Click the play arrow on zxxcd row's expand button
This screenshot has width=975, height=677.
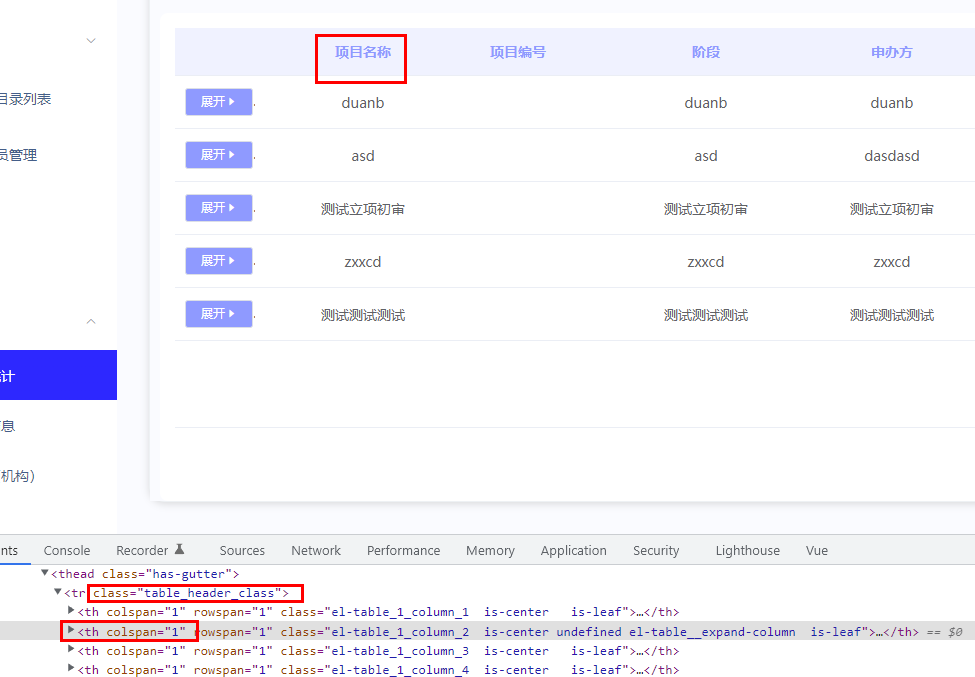pos(232,261)
